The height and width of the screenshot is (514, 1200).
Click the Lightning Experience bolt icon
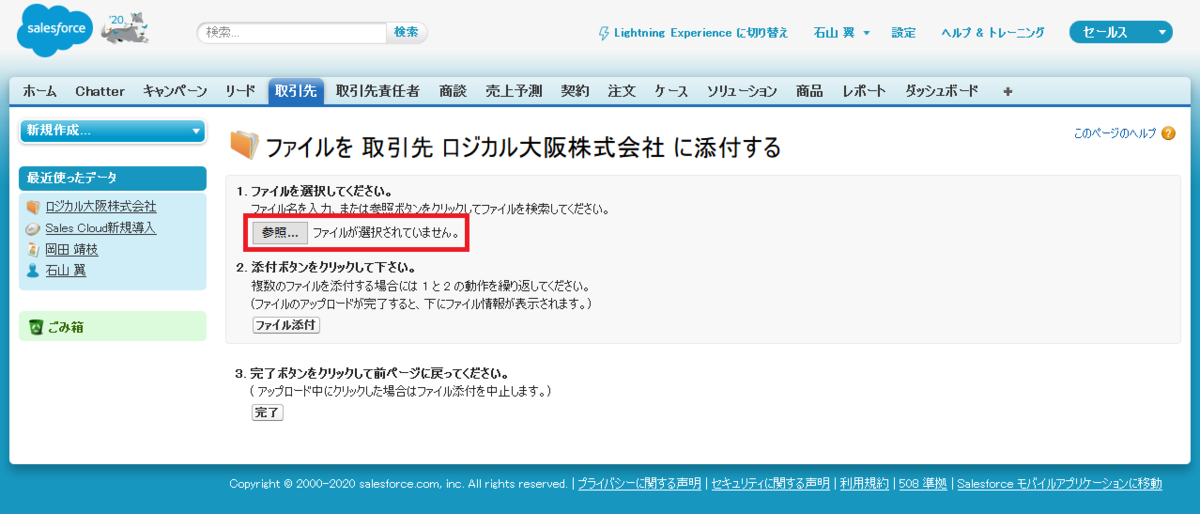[603, 33]
